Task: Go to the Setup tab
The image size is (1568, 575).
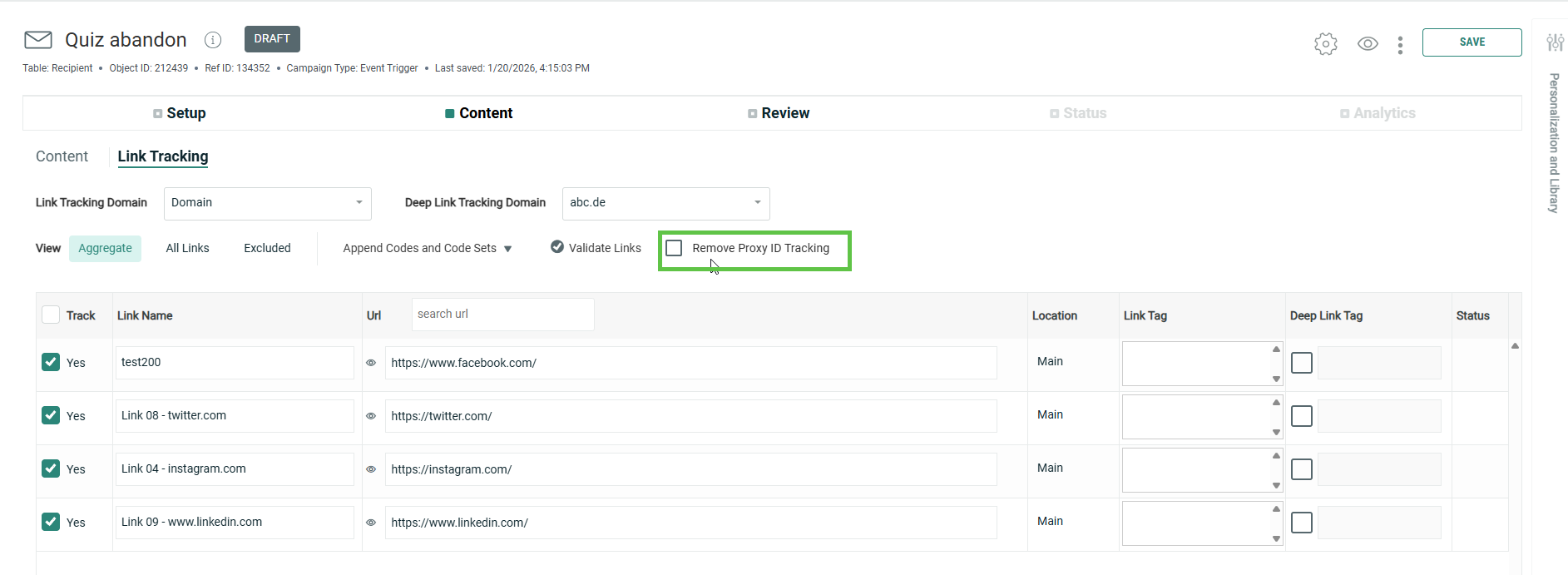Action: (180, 113)
